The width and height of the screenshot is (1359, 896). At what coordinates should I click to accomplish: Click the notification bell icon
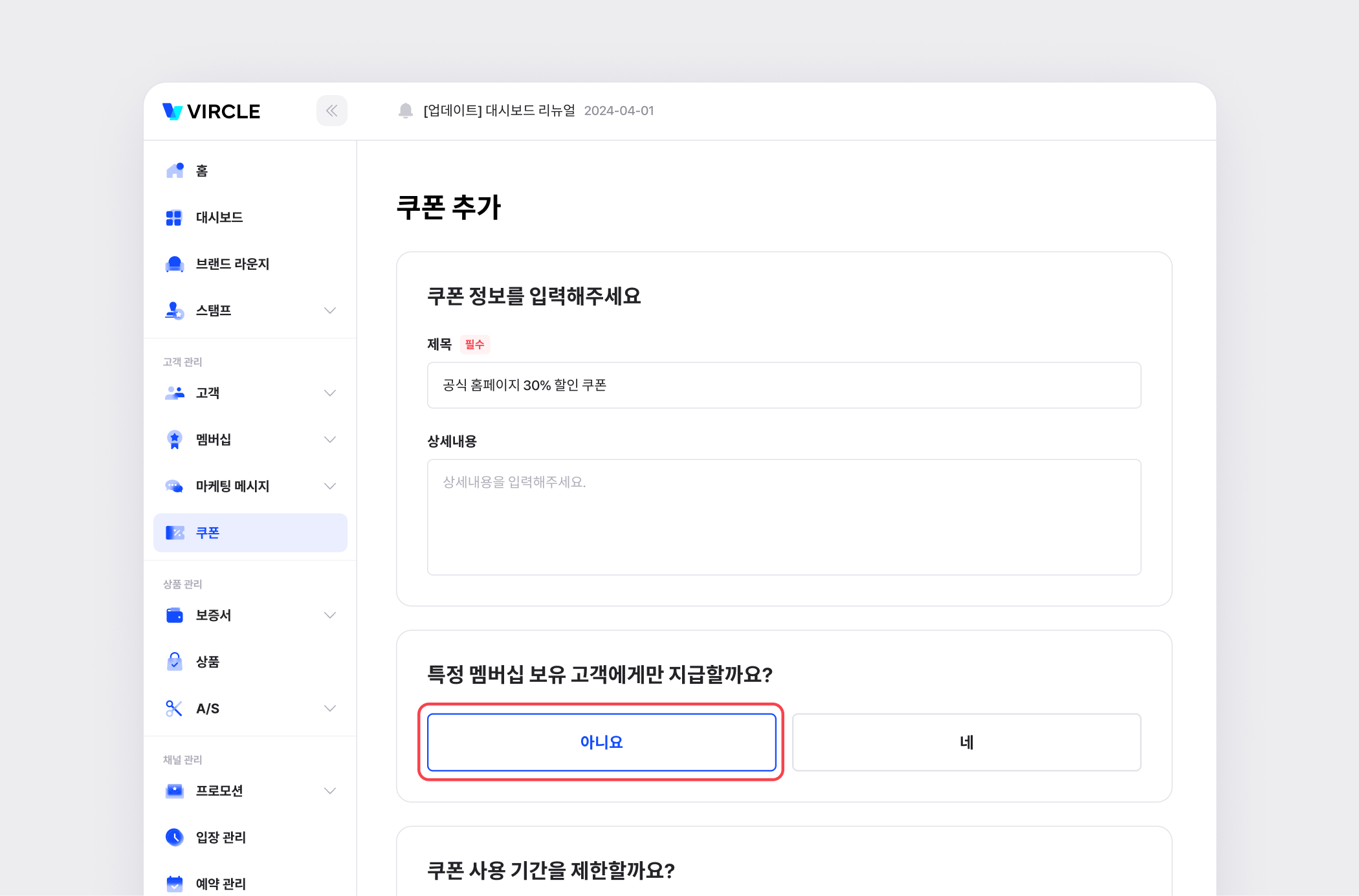[406, 111]
